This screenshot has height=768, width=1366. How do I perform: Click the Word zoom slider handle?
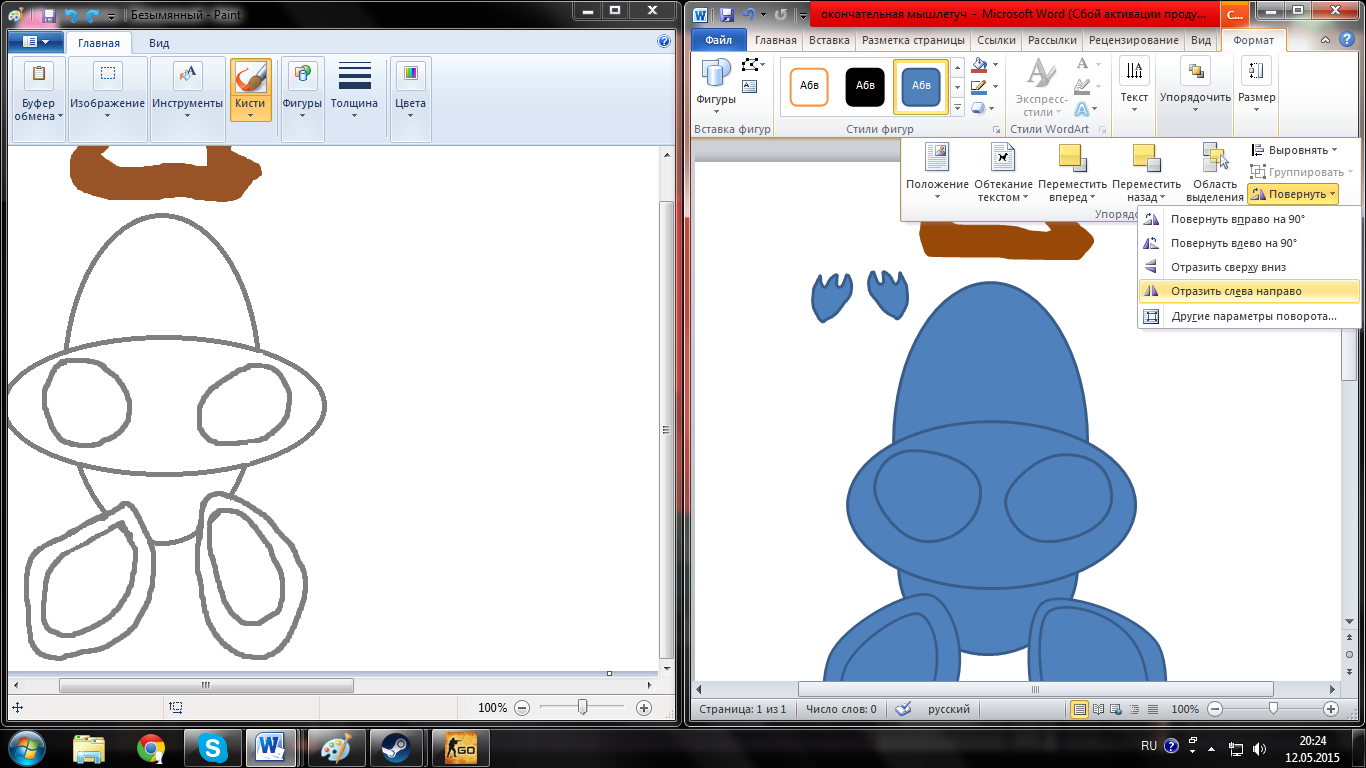pos(1273,709)
